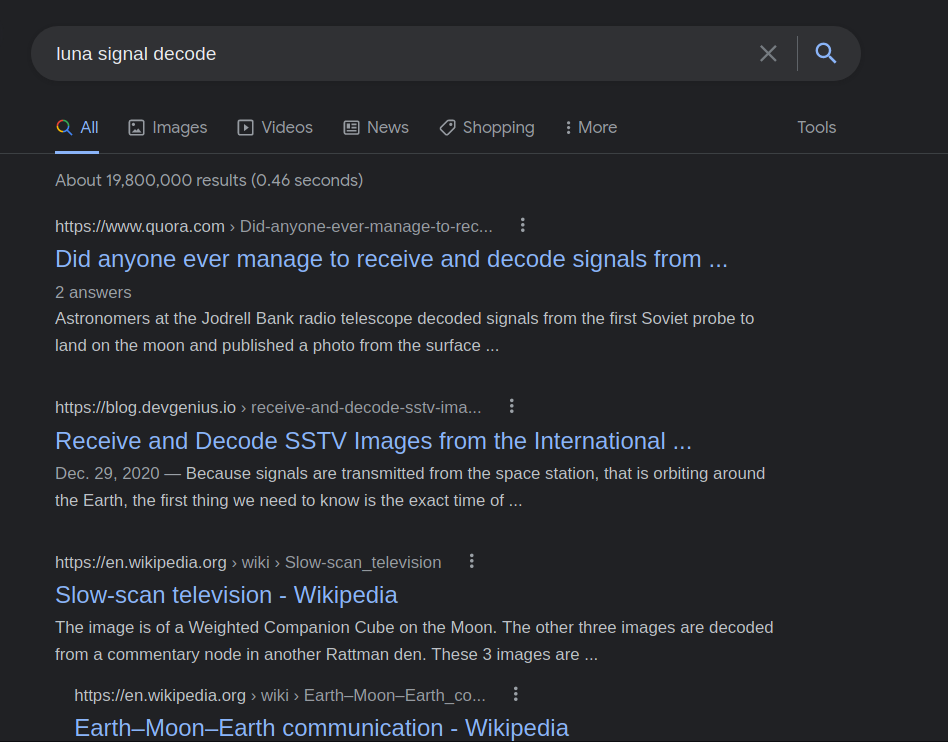Click the Shopping tag icon
This screenshot has width=948, height=742.
click(447, 128)
